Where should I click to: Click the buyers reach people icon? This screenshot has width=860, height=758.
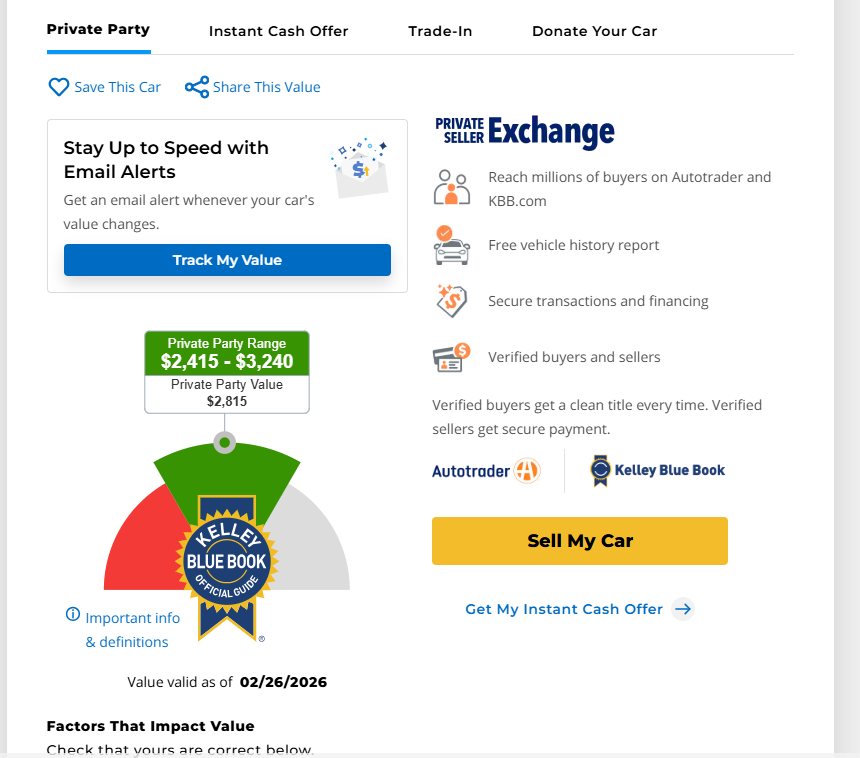452,188
